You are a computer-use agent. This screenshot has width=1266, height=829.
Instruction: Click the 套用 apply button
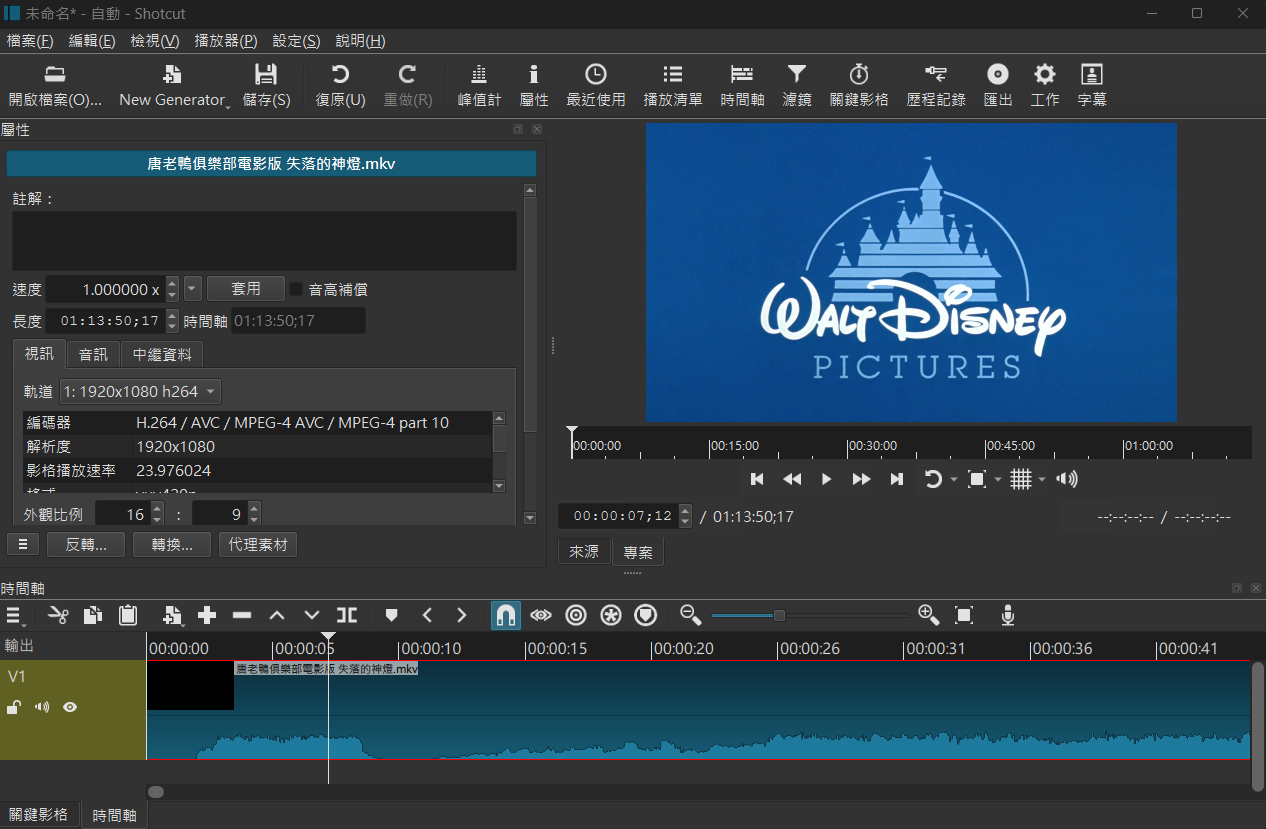[x=246, y=289]
